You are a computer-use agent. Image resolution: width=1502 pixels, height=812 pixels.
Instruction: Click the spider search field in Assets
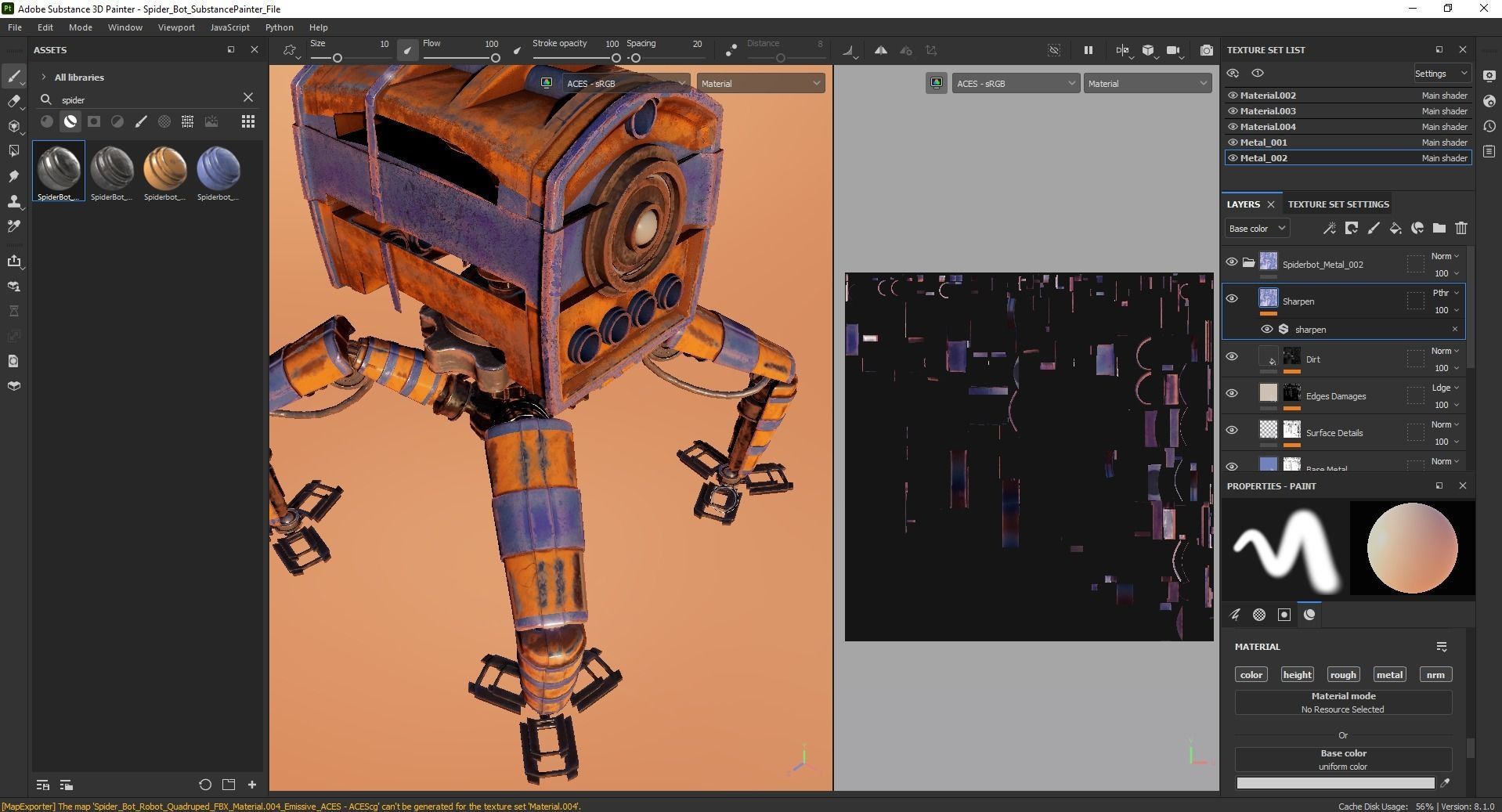click(149, 100)
